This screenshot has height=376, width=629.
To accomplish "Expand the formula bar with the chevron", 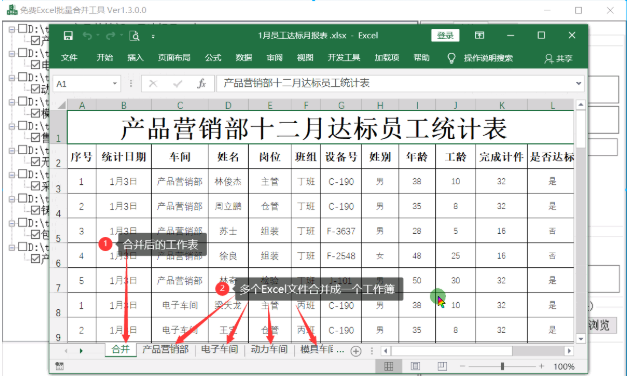I will [578, 83].
